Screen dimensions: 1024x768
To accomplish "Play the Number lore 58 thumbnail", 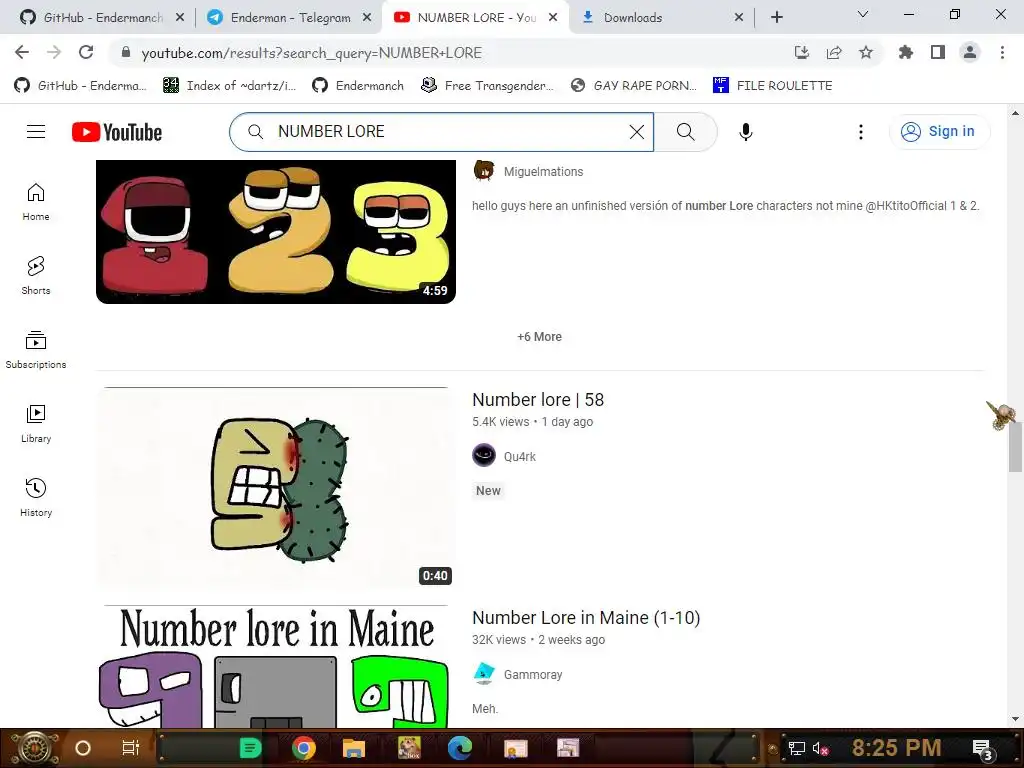I will click(276, 488).
